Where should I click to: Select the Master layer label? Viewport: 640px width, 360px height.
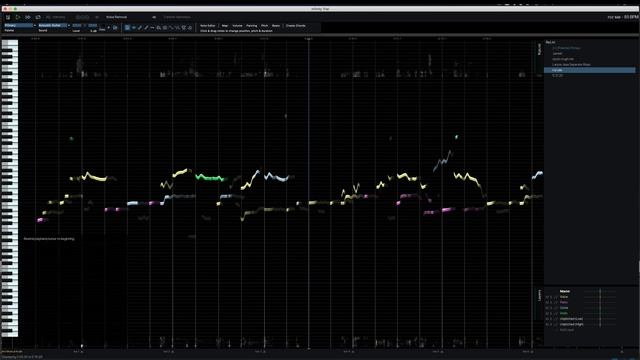(x=565, y=291)
